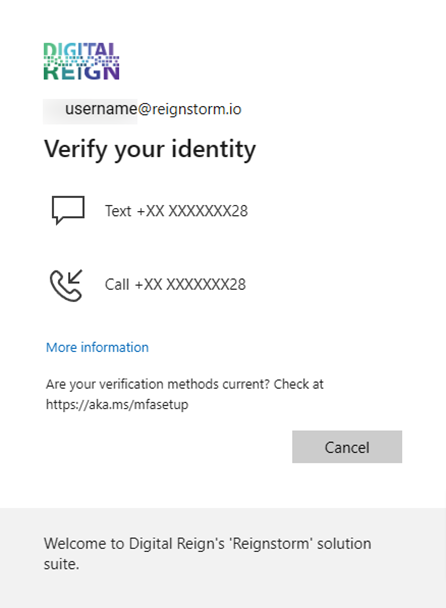Open the More information link
This screenshot has width=446, height=608.
[x=97, y=347]
